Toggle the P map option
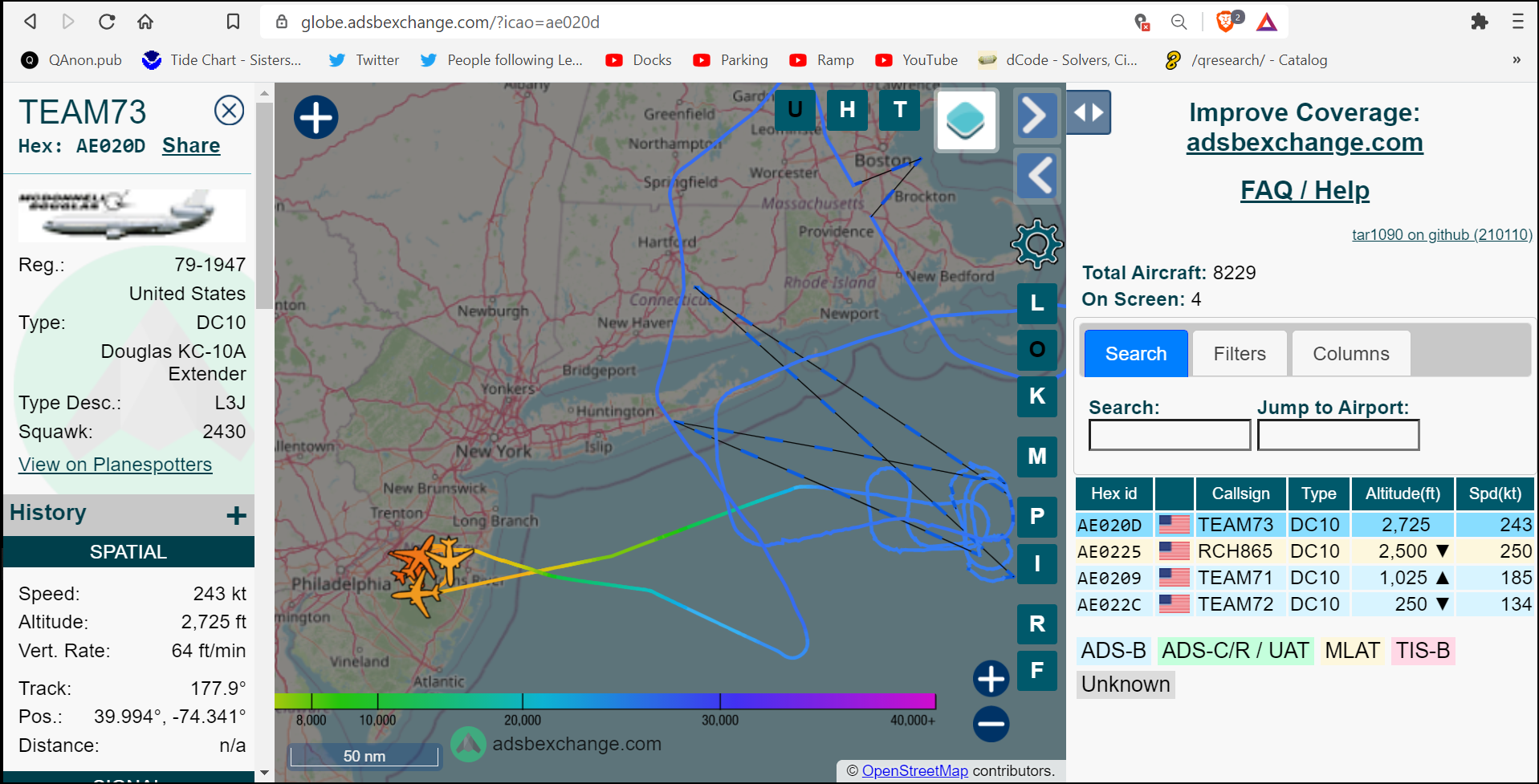1539x784 pixels. pyautogui.click(x=1037, y=517)
